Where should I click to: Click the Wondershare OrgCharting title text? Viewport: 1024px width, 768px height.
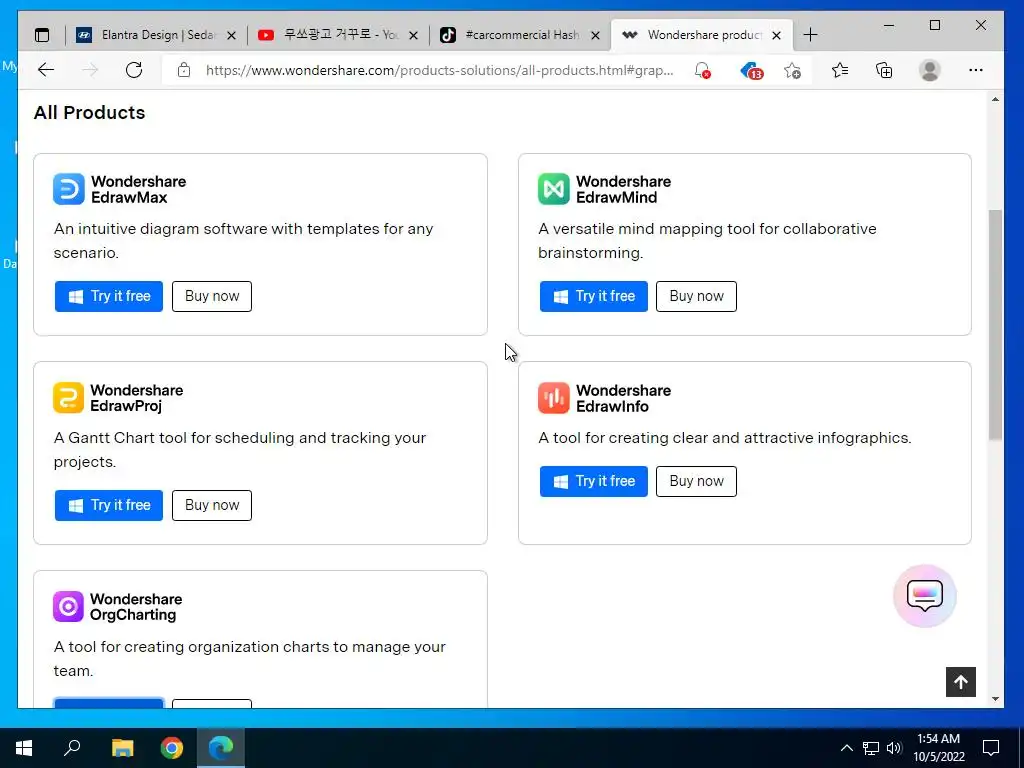pos(136,607)
